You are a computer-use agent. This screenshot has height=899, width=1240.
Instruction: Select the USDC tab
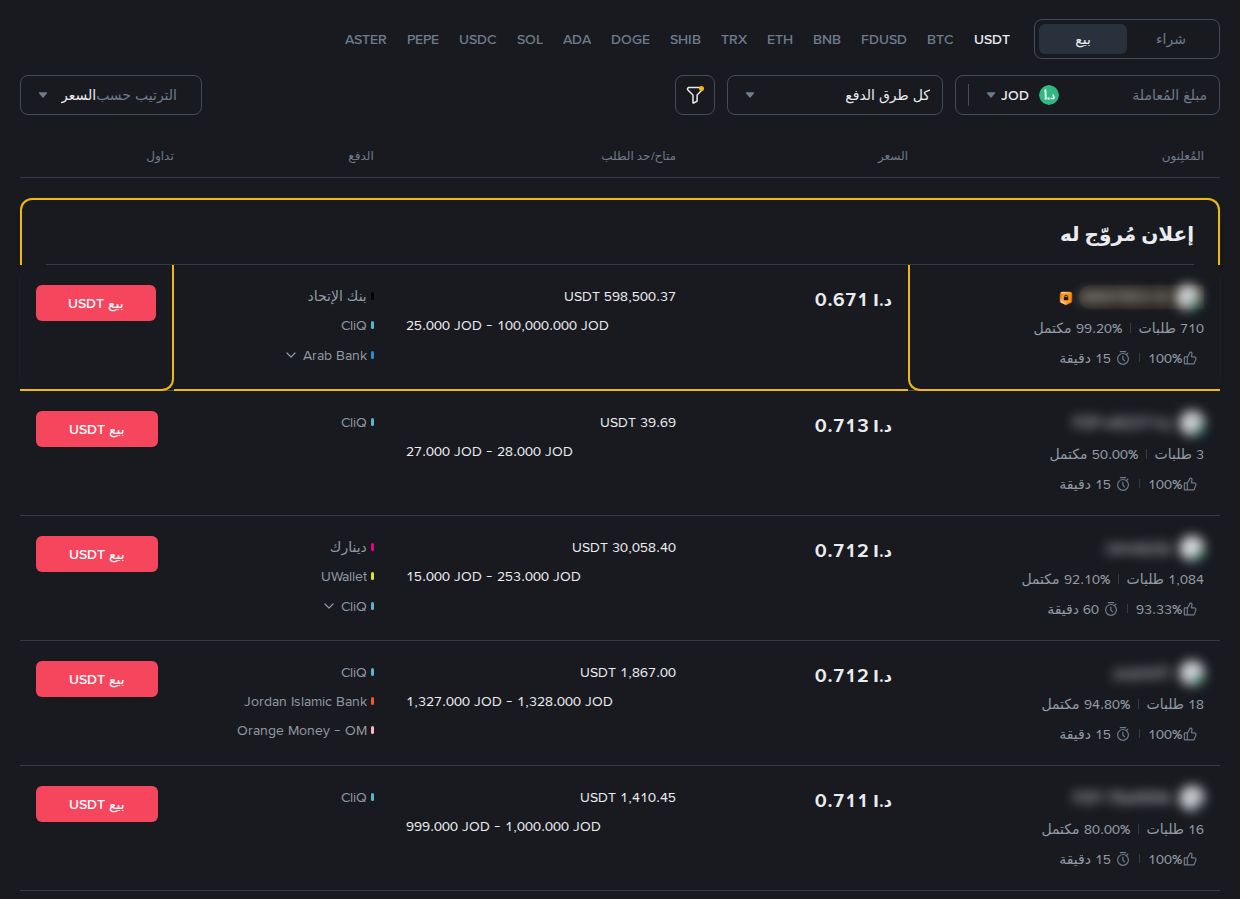(x=478, y=40)
